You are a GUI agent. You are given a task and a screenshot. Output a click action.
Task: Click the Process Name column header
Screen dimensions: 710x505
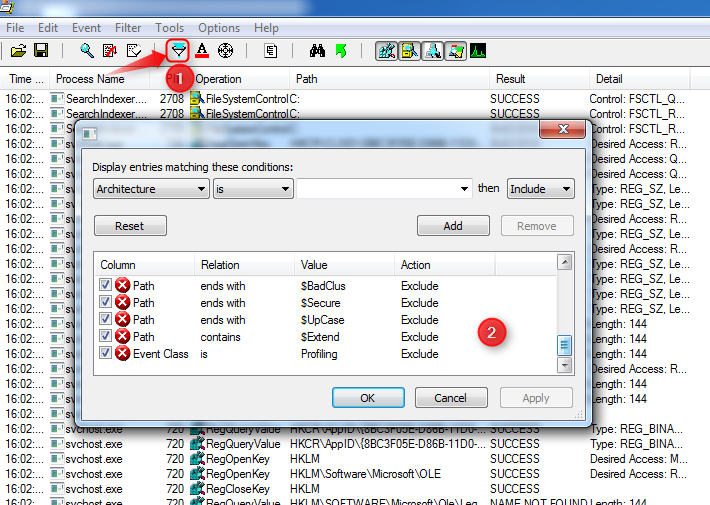point(100,79)
